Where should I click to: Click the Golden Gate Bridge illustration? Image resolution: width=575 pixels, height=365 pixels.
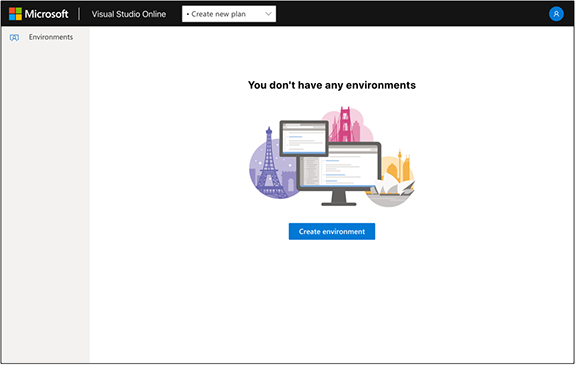[345, 124]
